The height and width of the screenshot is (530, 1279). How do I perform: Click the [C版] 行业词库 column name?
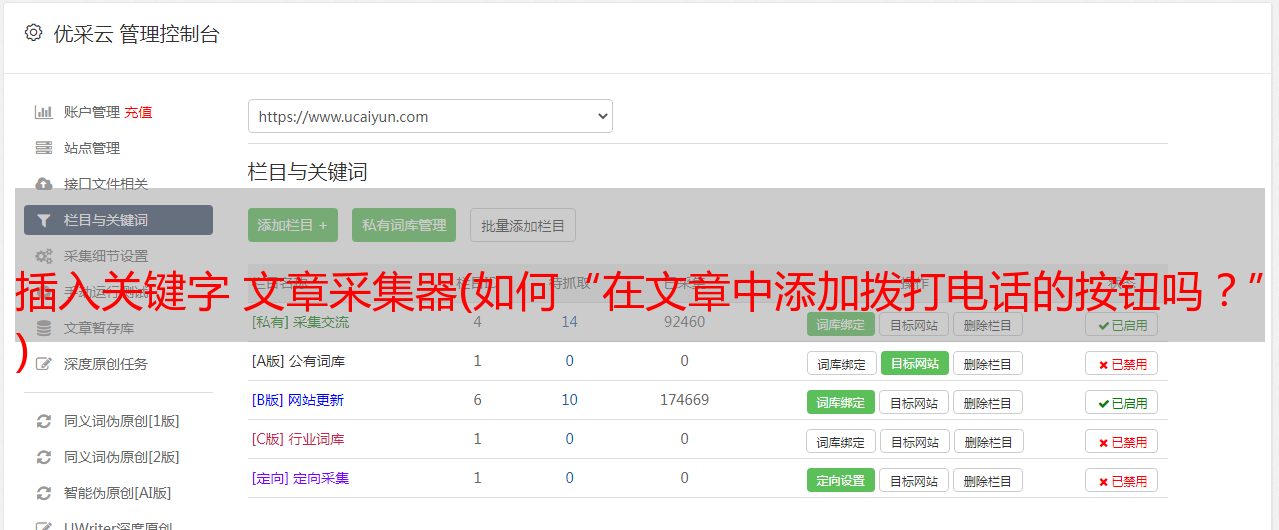tap(298, 439)
